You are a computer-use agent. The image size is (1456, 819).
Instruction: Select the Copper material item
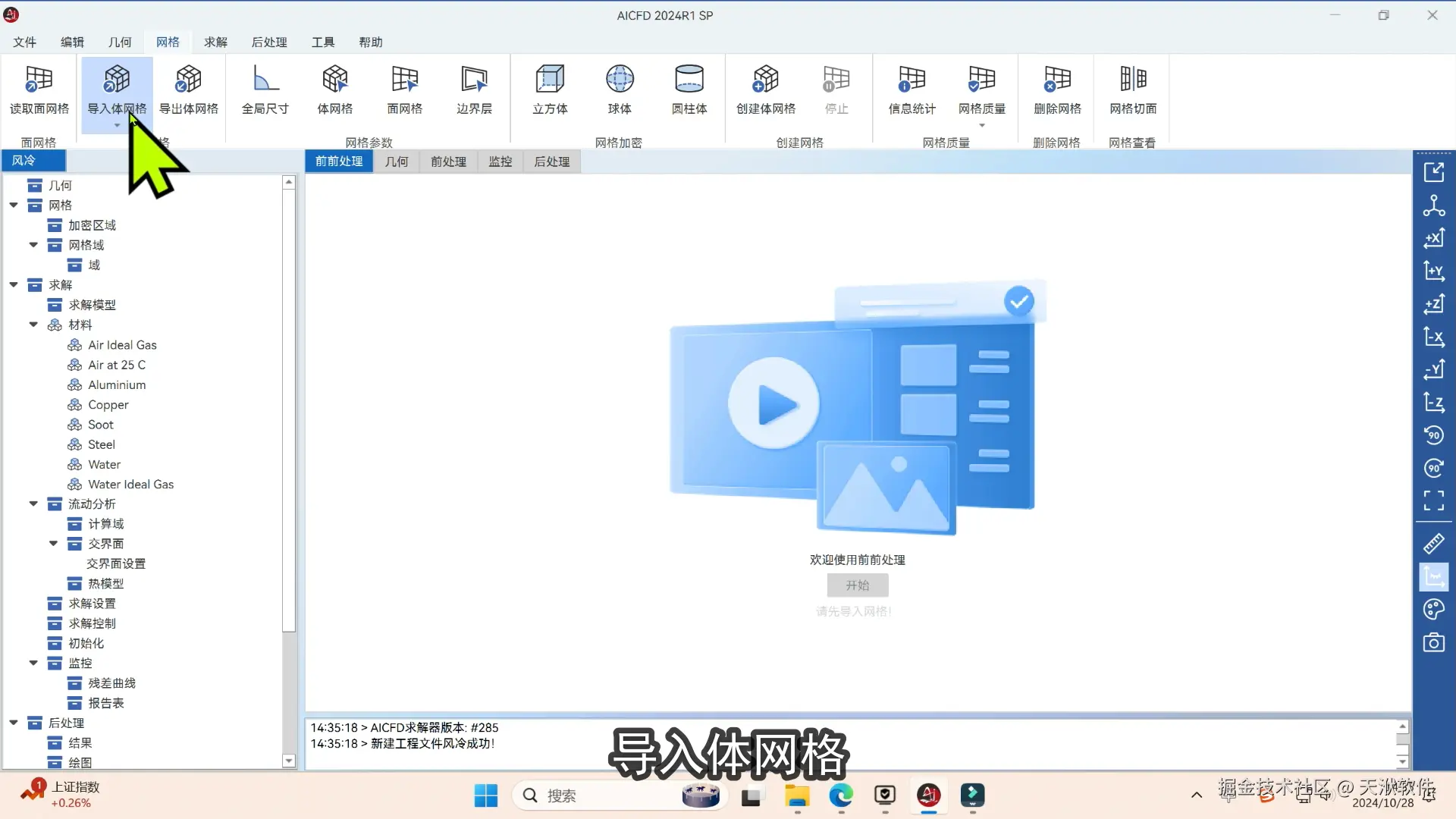tap(108, 405)
